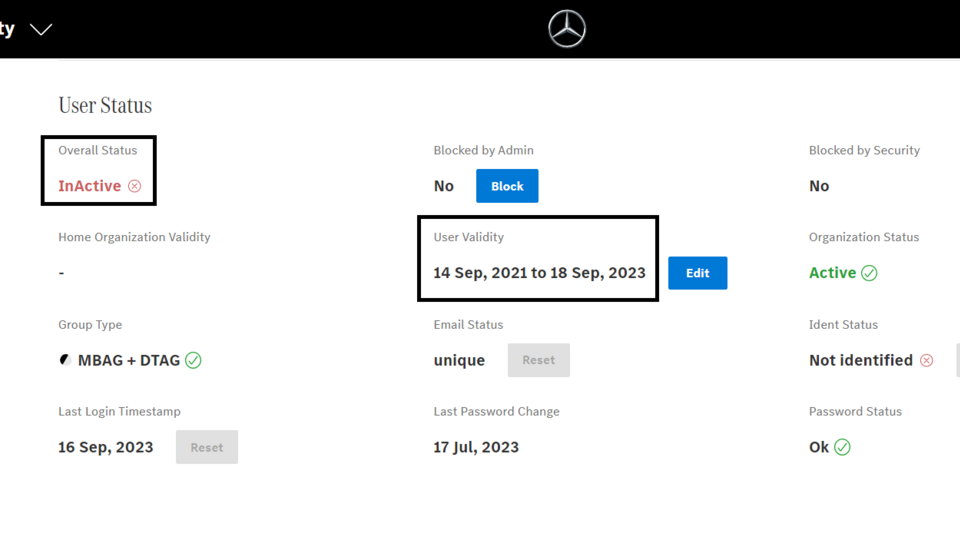The height and width of the screenshot is (540, 960).
Task: Click the Blocked by Security No value
Action: tap(819, 186)
